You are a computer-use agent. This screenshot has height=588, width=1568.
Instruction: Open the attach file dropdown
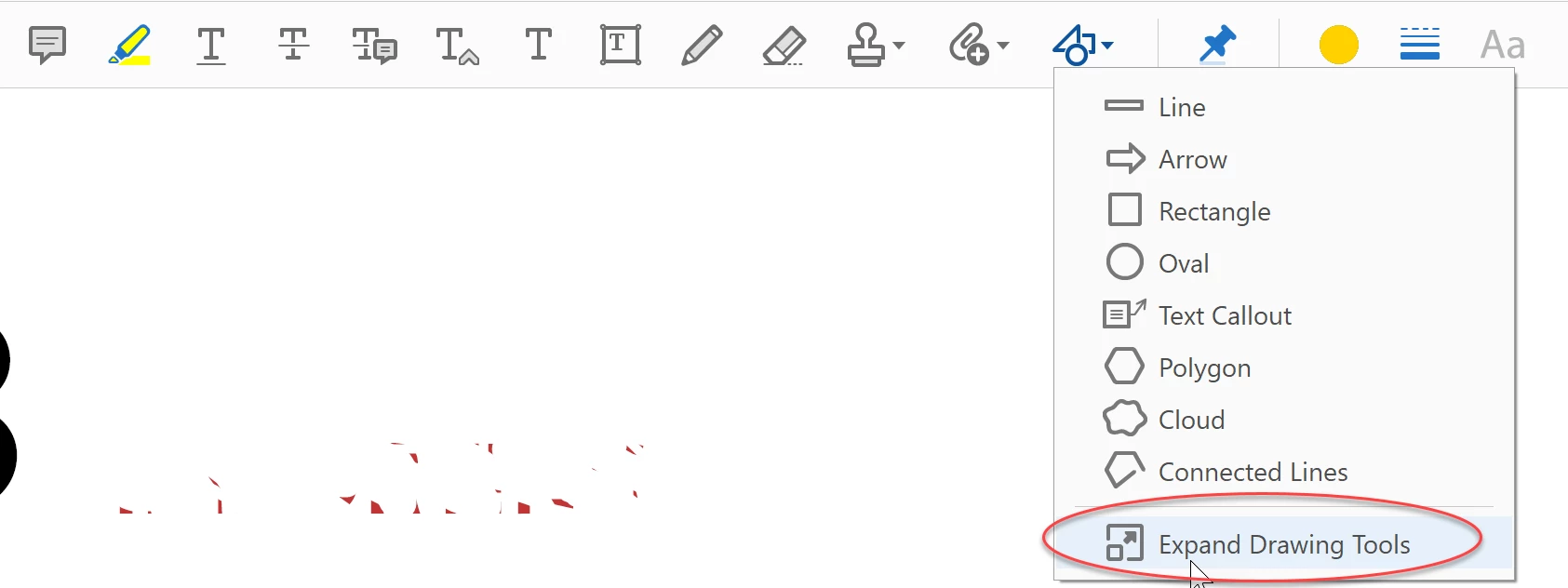point(979,45)
